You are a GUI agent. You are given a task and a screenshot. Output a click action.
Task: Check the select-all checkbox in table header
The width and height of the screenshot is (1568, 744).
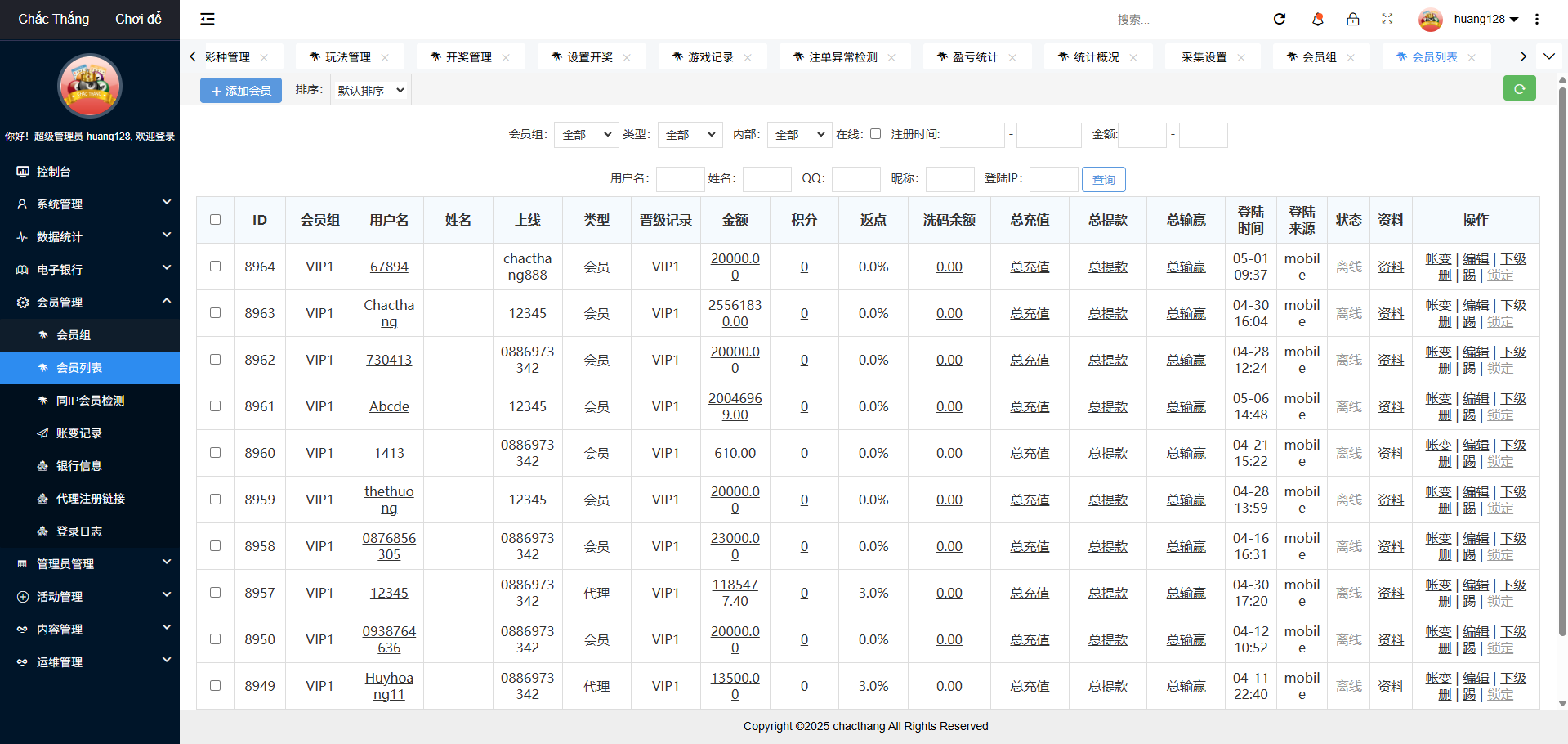pos(215,220)
